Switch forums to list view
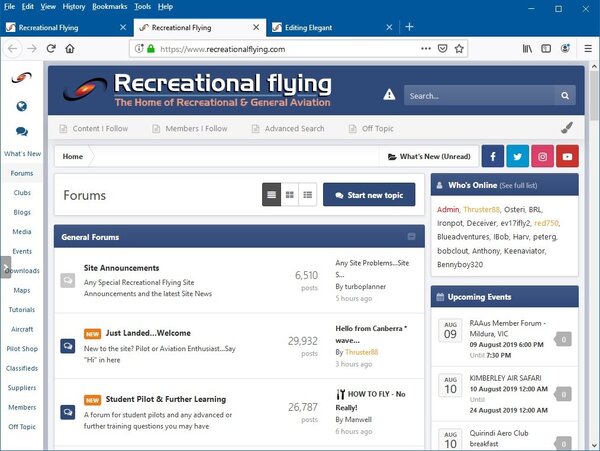The image size is (600, 451). (271, 195)
